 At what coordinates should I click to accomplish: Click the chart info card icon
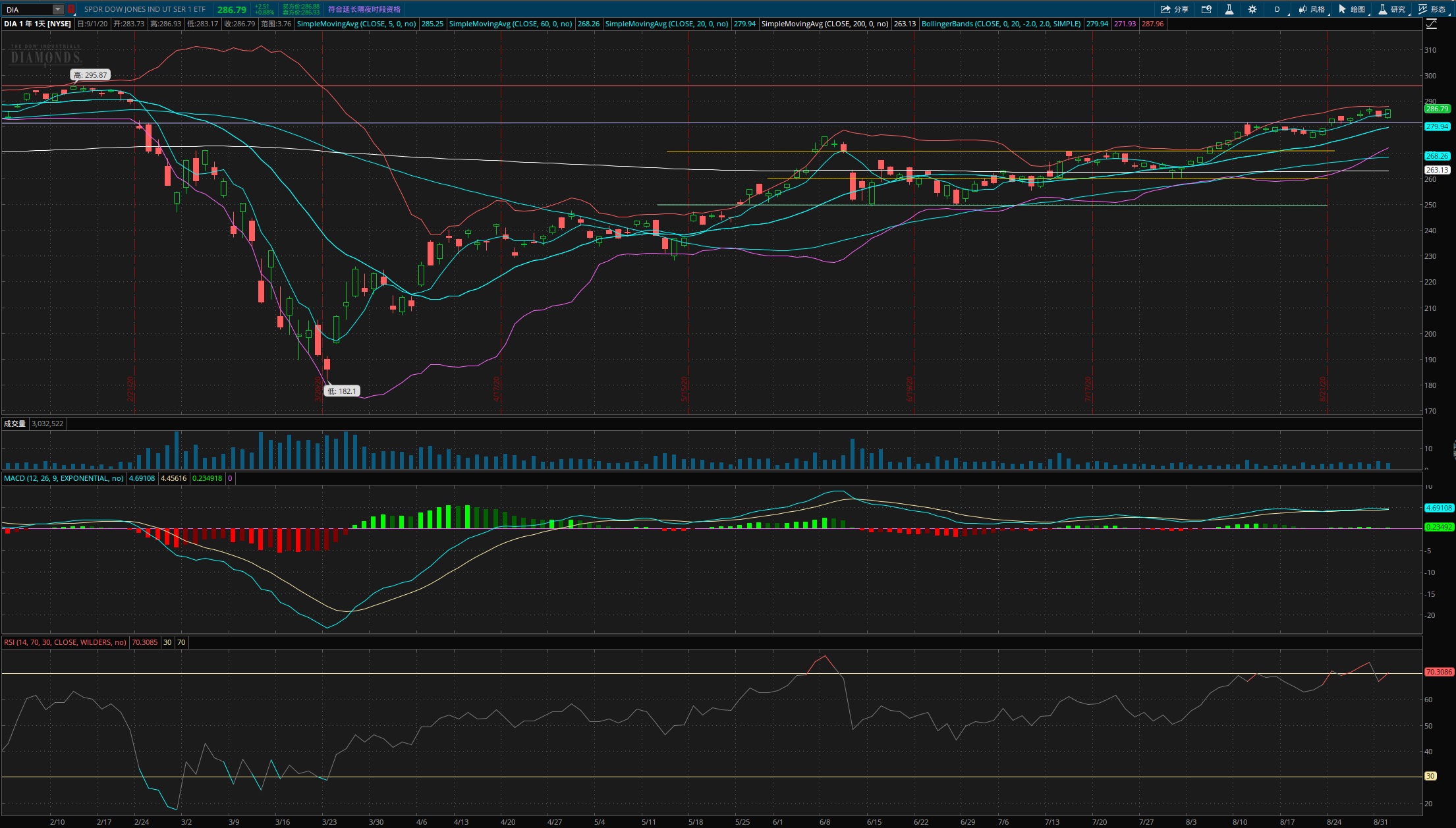1206,9
